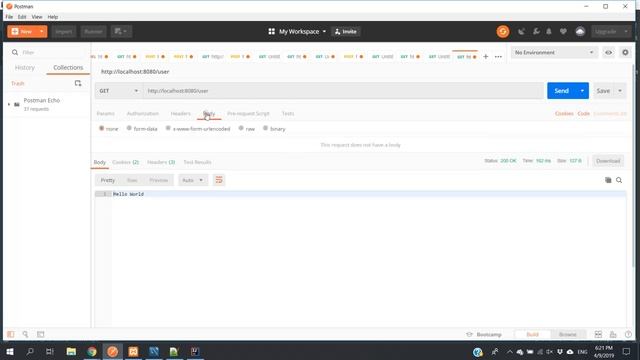This screenshot has width=640, height=360.
Task: Select the none body type radio
Action: [x=101, y=128]
